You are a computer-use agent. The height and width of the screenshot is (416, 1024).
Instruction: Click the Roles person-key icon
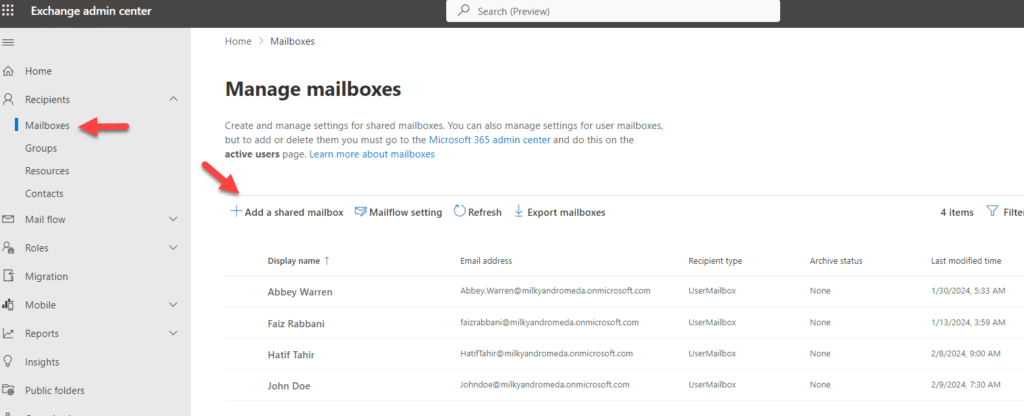pos(8,248)
